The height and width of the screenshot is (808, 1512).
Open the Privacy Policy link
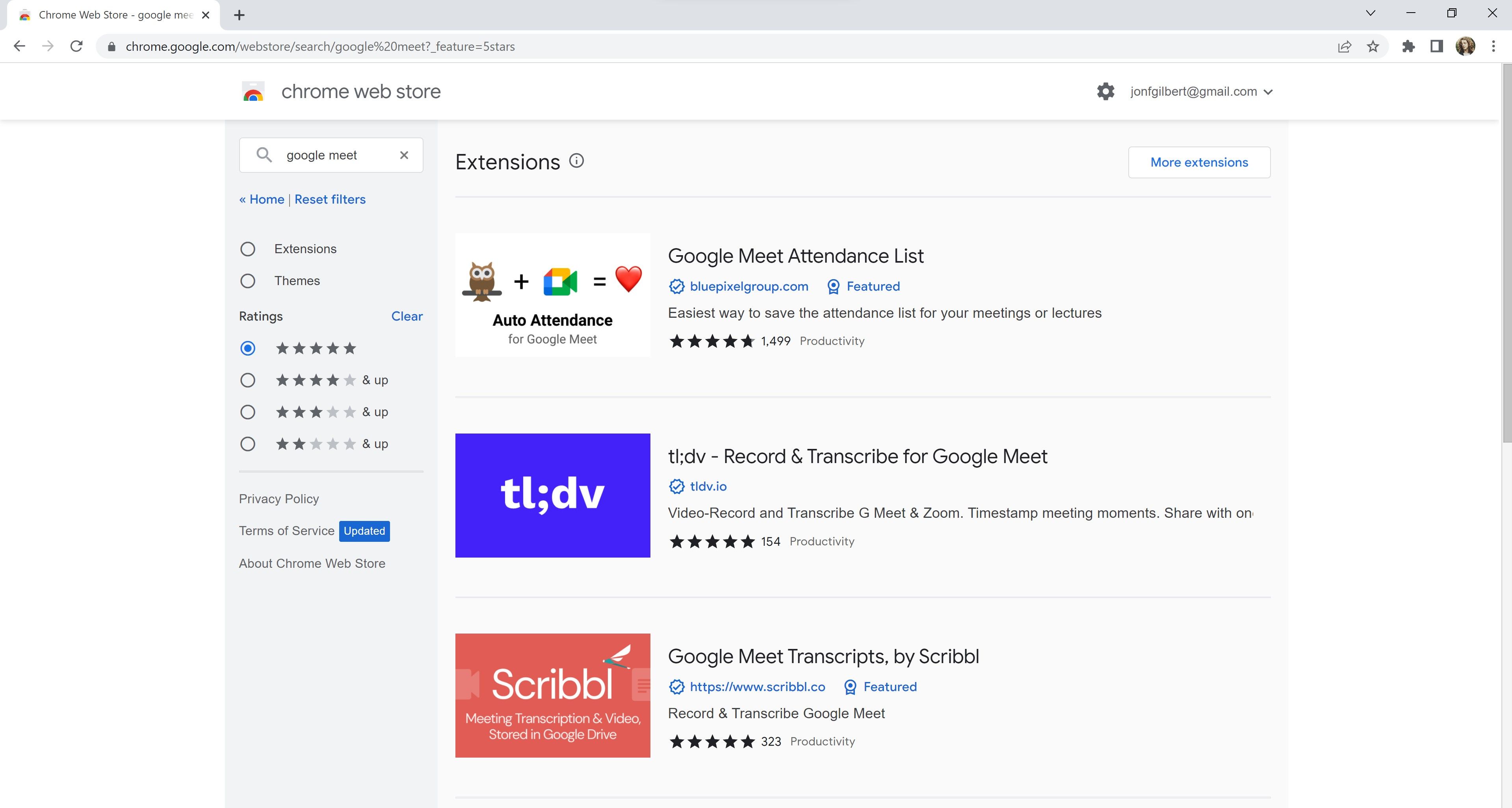(x=278, y=499)
